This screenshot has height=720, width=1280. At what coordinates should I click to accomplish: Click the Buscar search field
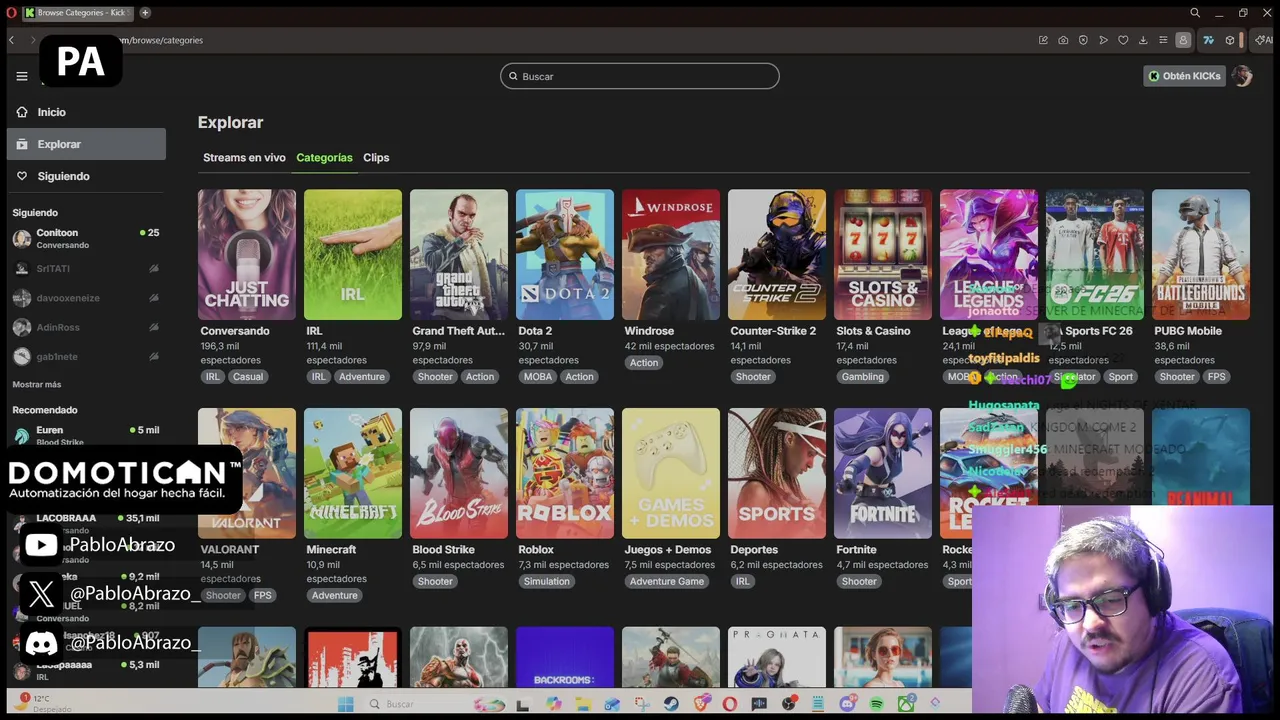coord(640,76)
